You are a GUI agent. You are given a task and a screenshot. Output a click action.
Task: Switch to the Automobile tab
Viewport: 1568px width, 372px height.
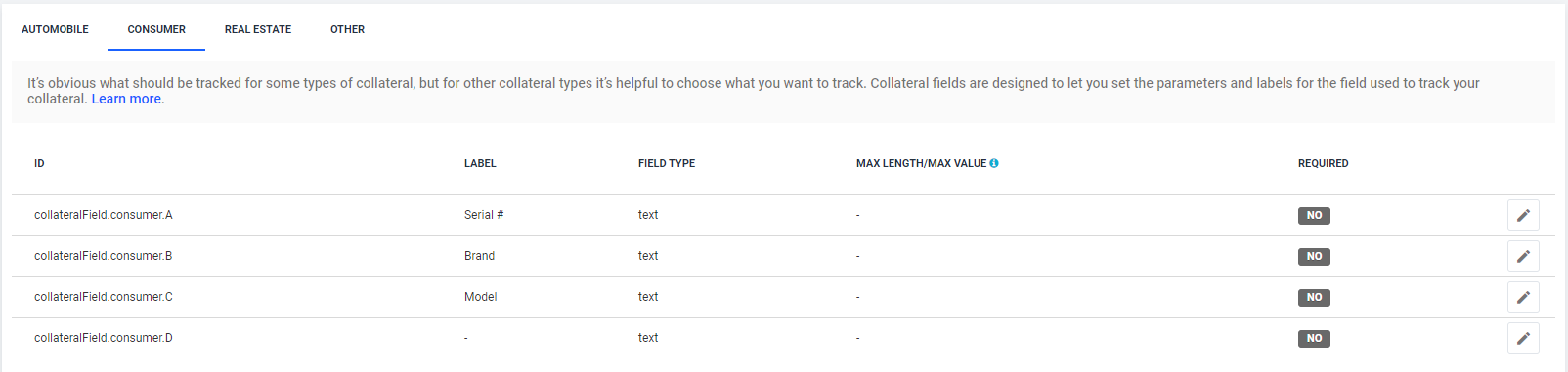(55, 29)
